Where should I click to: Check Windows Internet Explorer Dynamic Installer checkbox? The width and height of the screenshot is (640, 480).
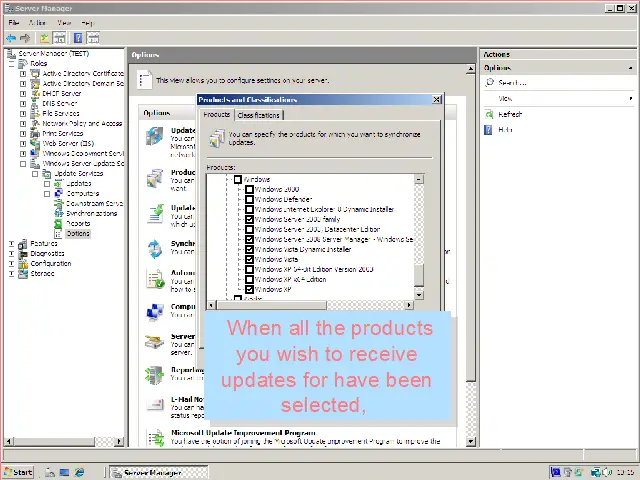249,209
